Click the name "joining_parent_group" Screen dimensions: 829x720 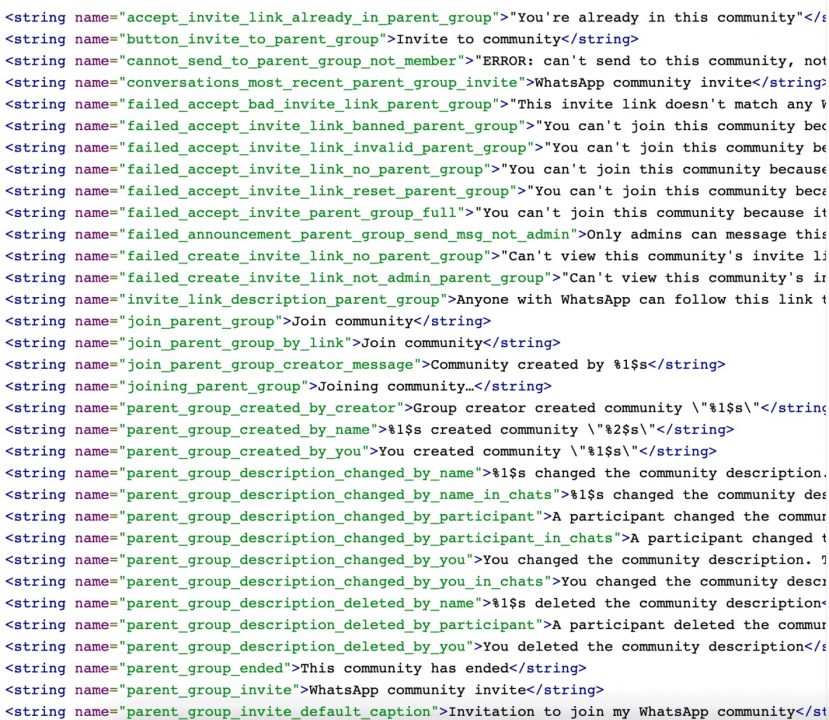(x=214, y=386)
